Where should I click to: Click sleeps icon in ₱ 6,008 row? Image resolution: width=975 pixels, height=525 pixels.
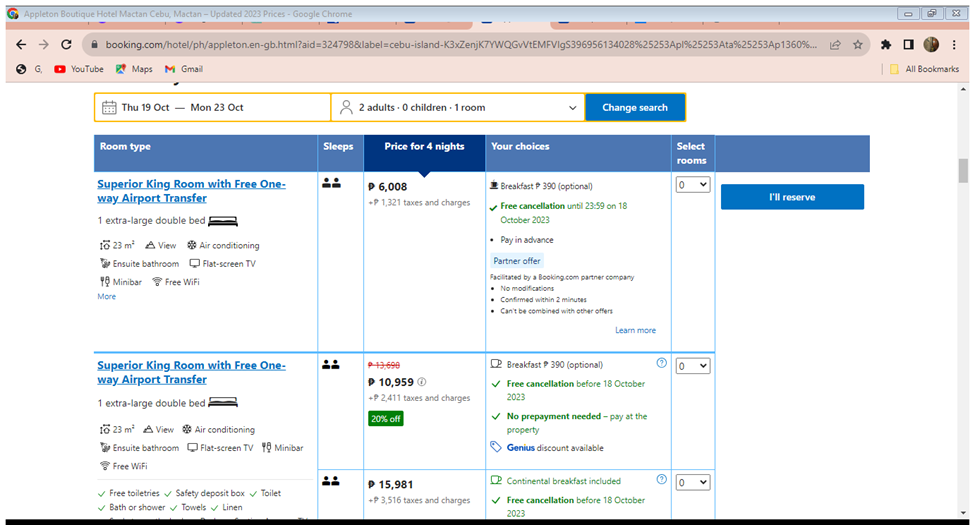331,184
